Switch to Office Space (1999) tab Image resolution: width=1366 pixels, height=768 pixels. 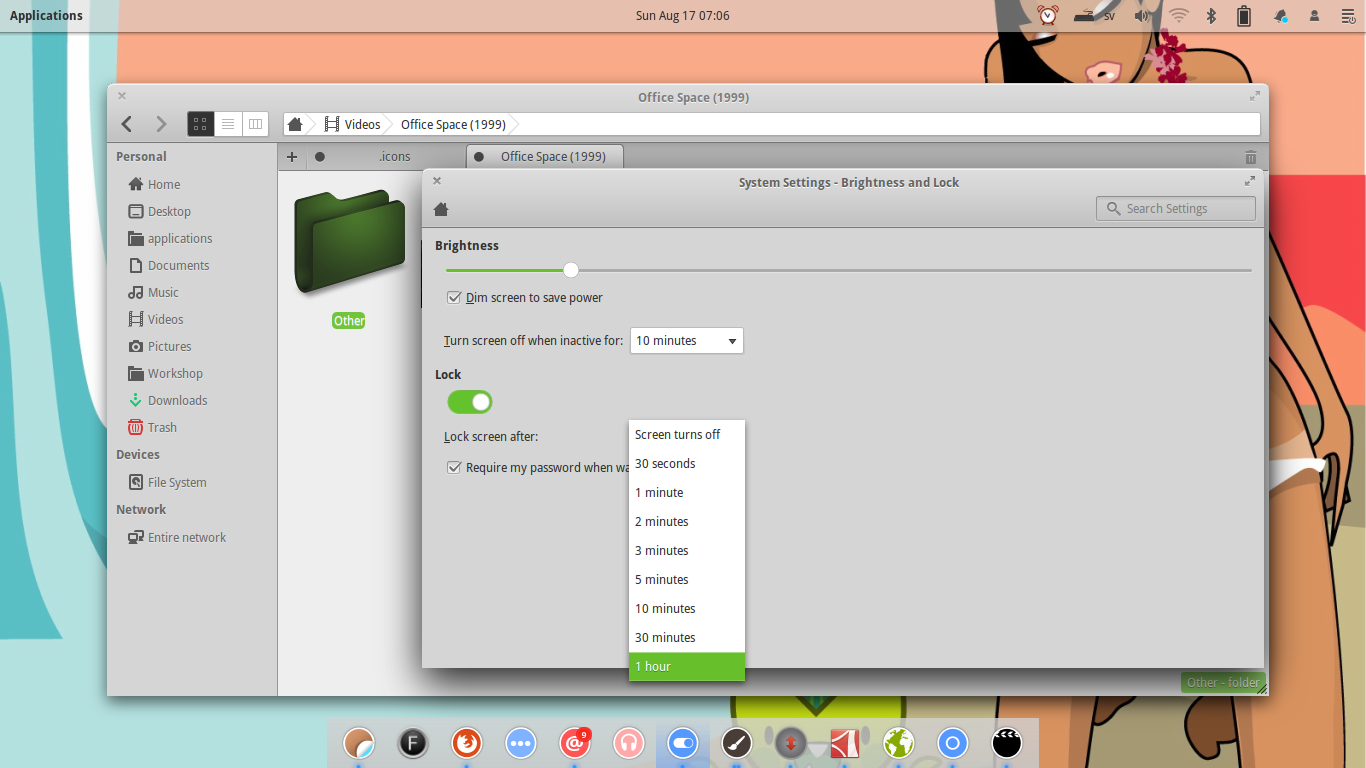tap(545, 156)
